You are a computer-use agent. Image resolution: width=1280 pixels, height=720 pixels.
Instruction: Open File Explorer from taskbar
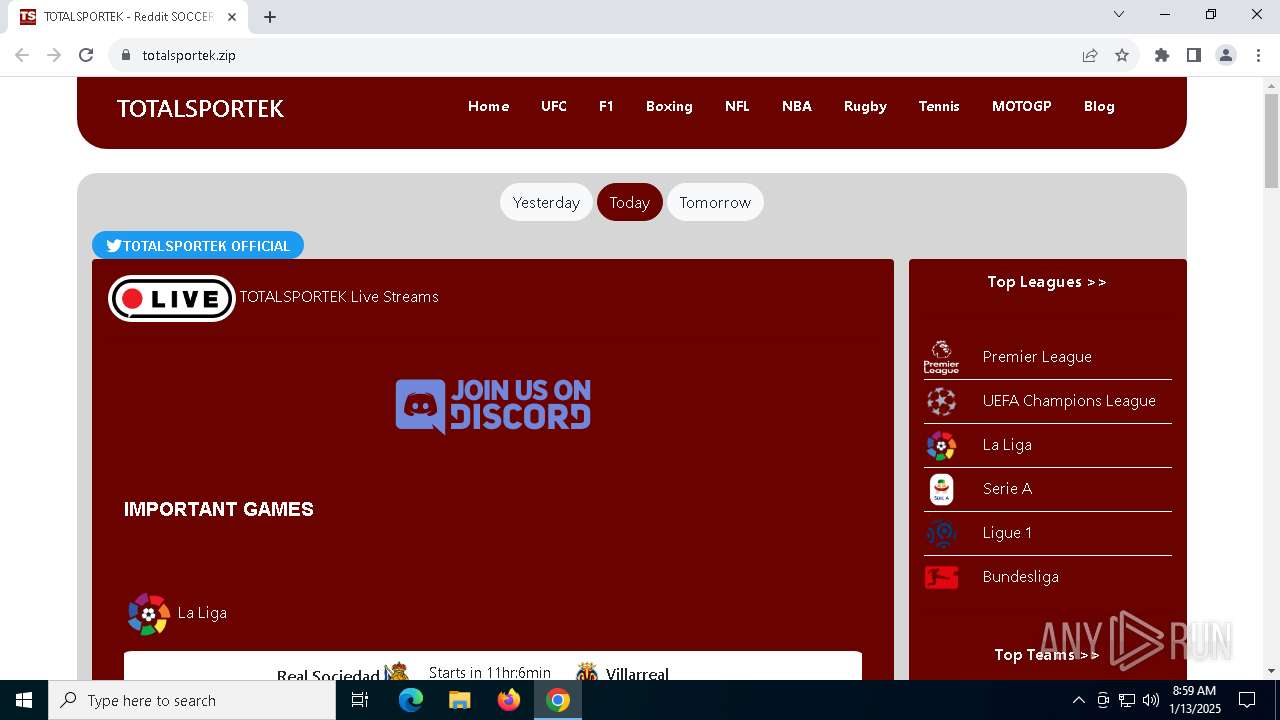[x=459, y=700]
